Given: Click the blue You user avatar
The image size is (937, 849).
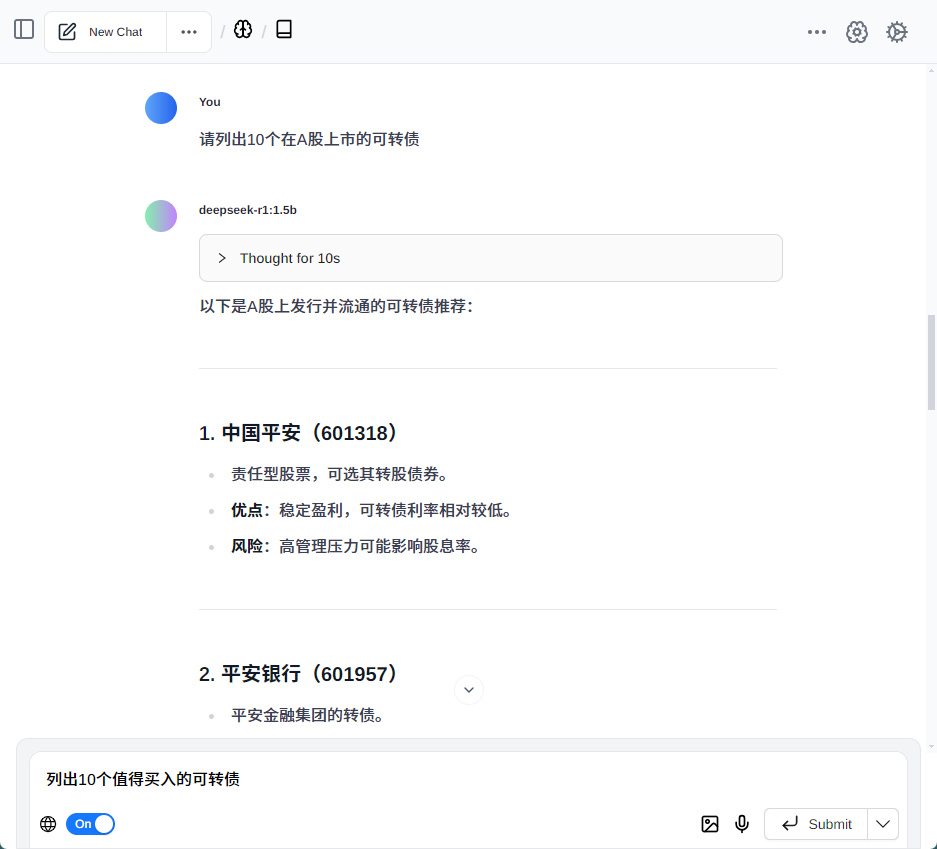Looking at the screenshot, I should click(161, 108).
